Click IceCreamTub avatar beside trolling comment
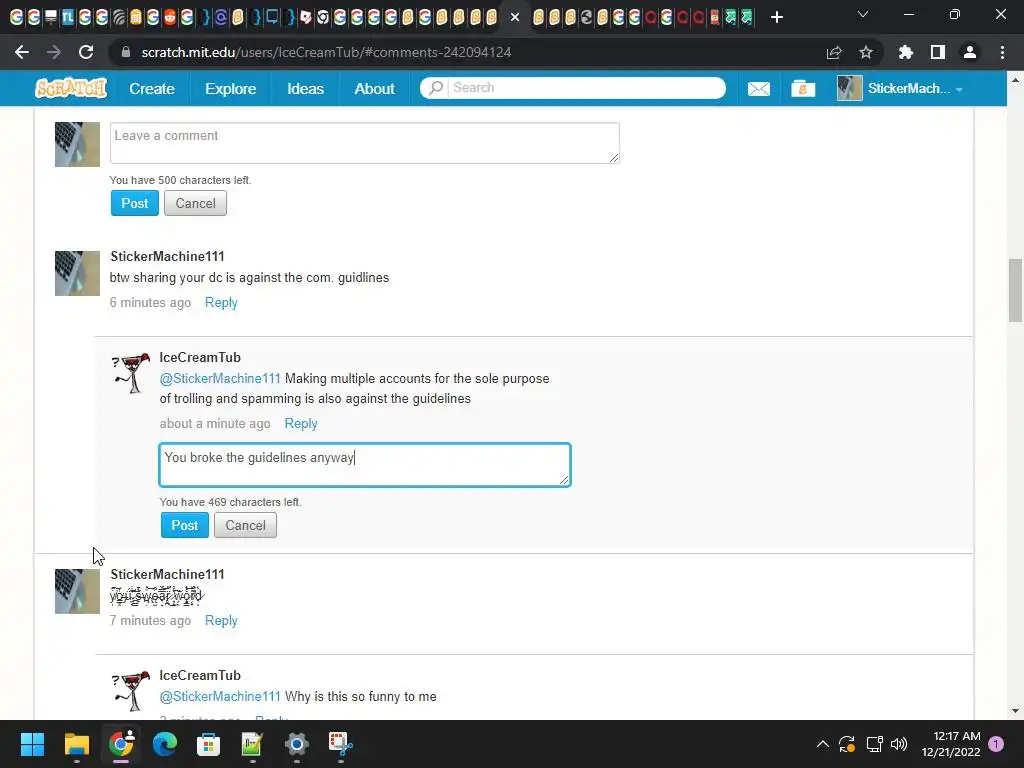 tap(131, 373)
